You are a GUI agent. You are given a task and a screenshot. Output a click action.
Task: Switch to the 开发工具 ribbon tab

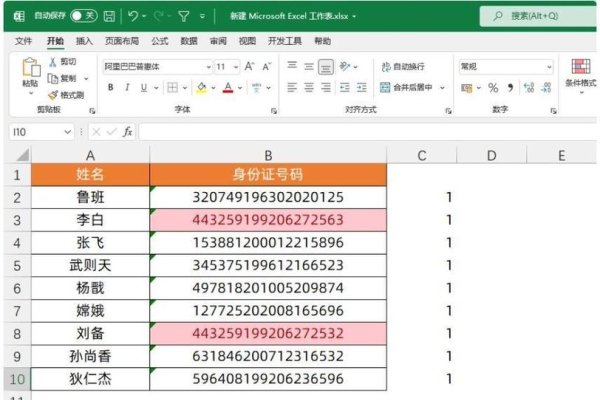(x=285, y=41)
